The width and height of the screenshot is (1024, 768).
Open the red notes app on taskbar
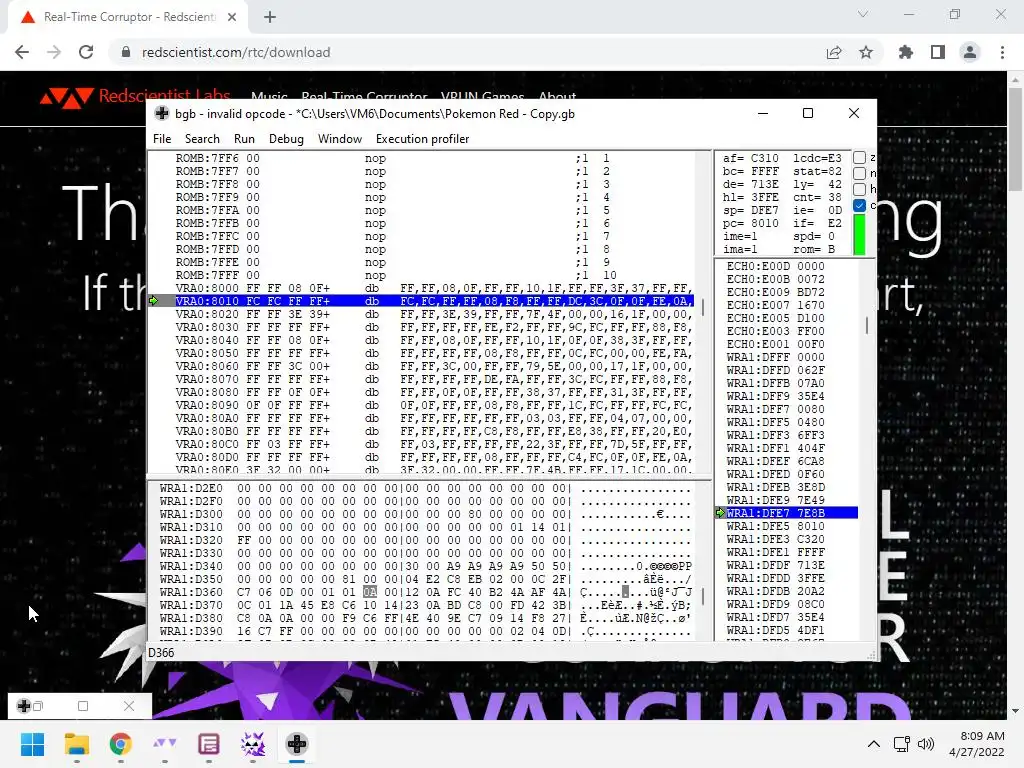click(x=208, y=744)
